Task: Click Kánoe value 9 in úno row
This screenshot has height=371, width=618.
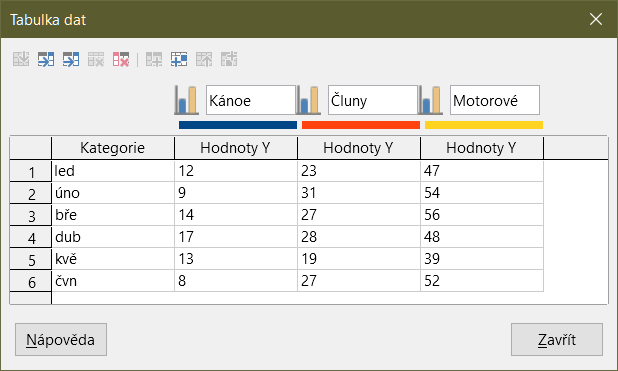Action: [236, 193]
